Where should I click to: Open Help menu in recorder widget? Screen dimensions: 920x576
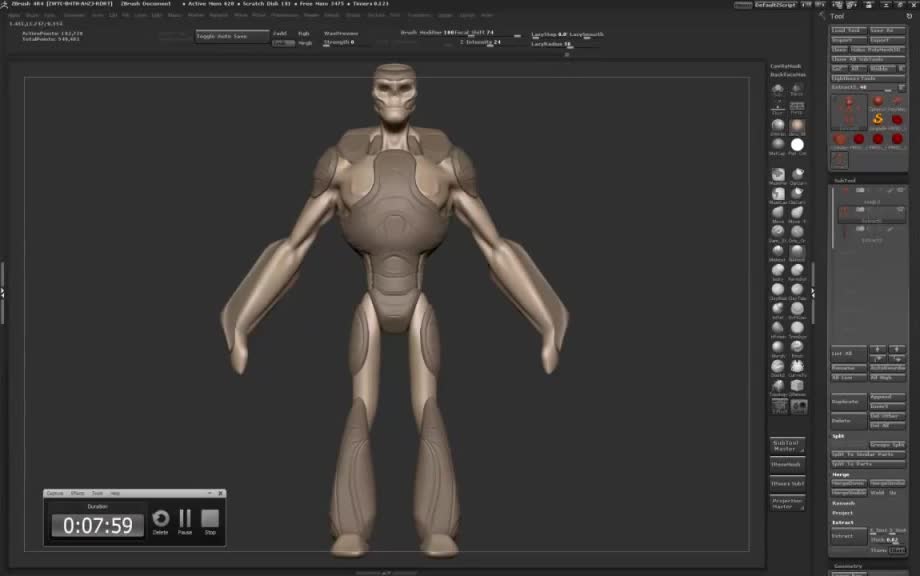click(115, 493)
